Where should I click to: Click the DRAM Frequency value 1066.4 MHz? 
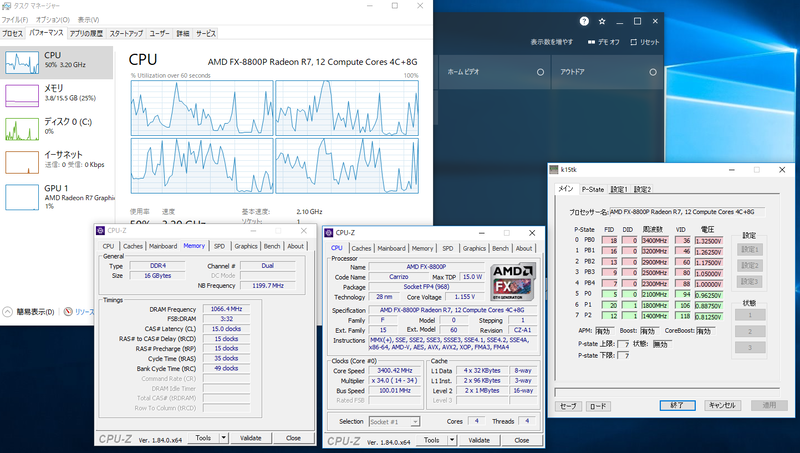pyautogui.click(x=227, y=309)
